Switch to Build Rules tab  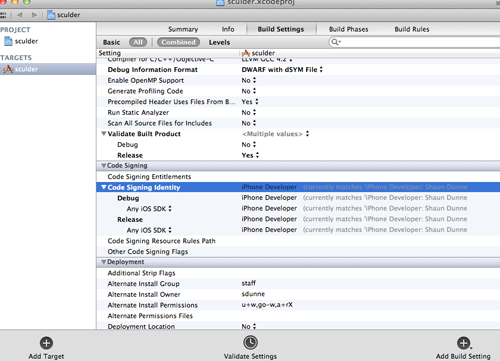(412, 29)
